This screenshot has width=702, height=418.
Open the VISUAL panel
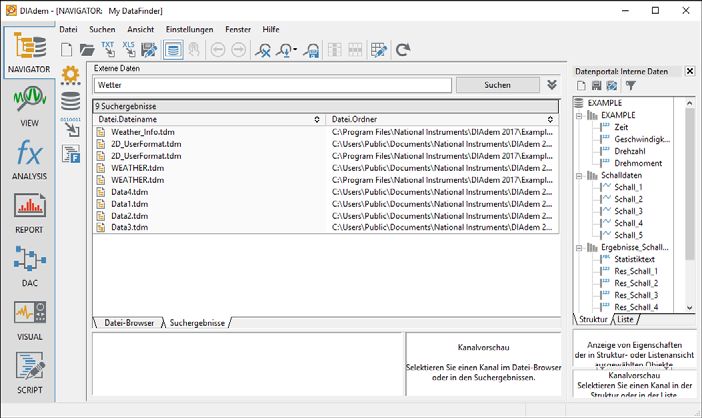click(29, 320)
